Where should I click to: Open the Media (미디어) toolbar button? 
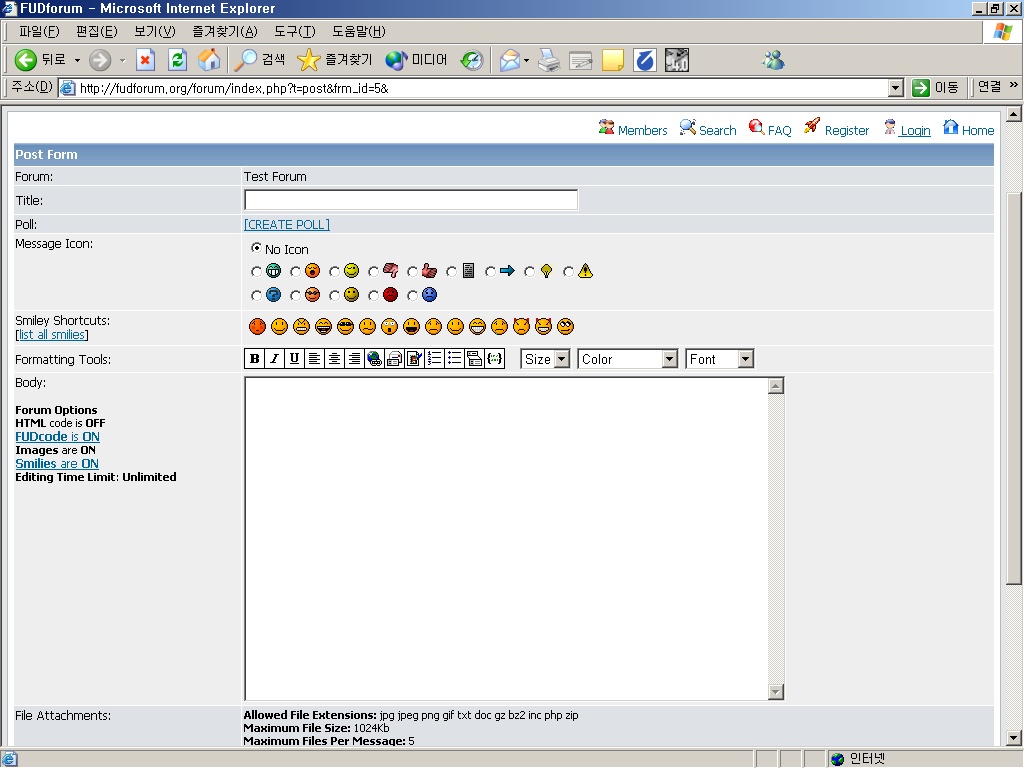[416, 60]
